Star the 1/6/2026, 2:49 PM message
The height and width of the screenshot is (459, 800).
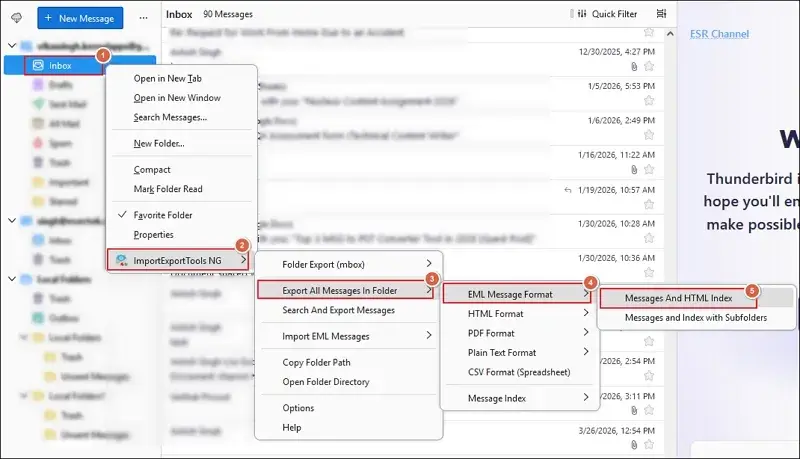coord(649,135)
